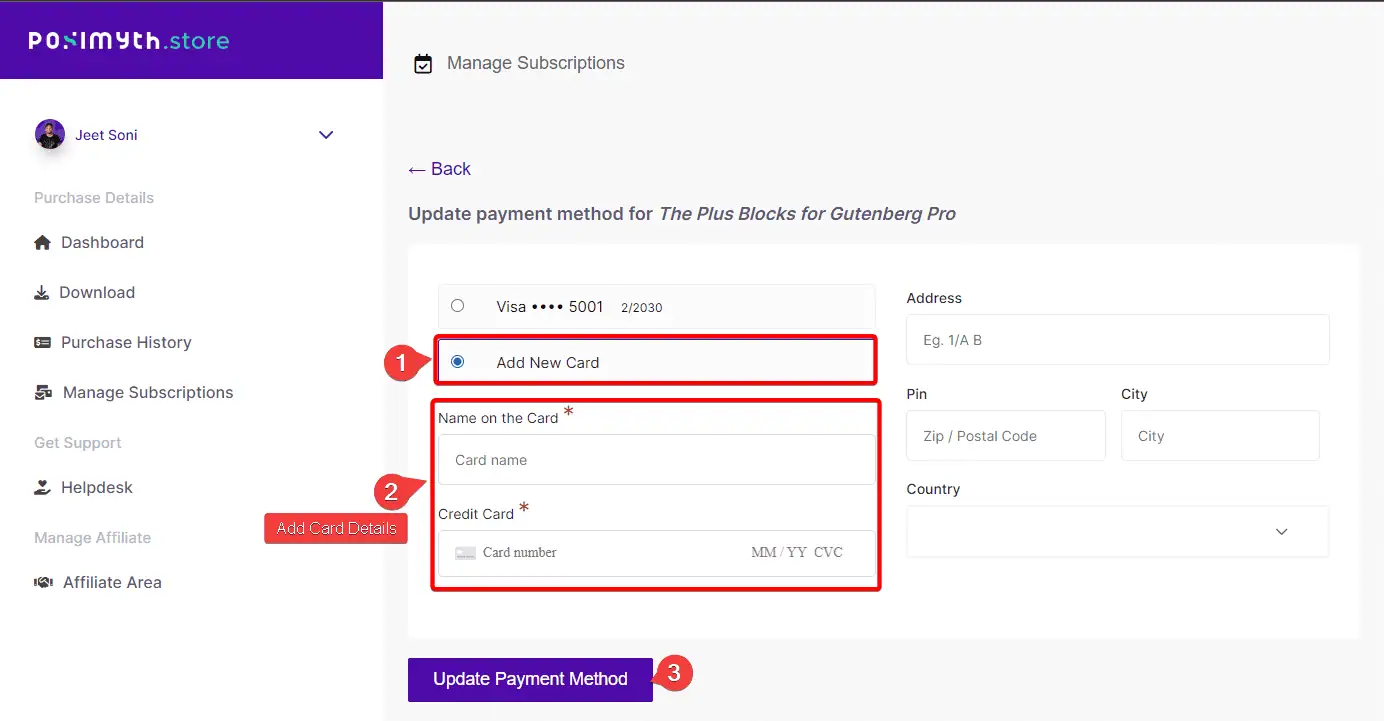This screenshot has height=721, width=1384.
Task: Click the Back link
Action: coord(439,169)
